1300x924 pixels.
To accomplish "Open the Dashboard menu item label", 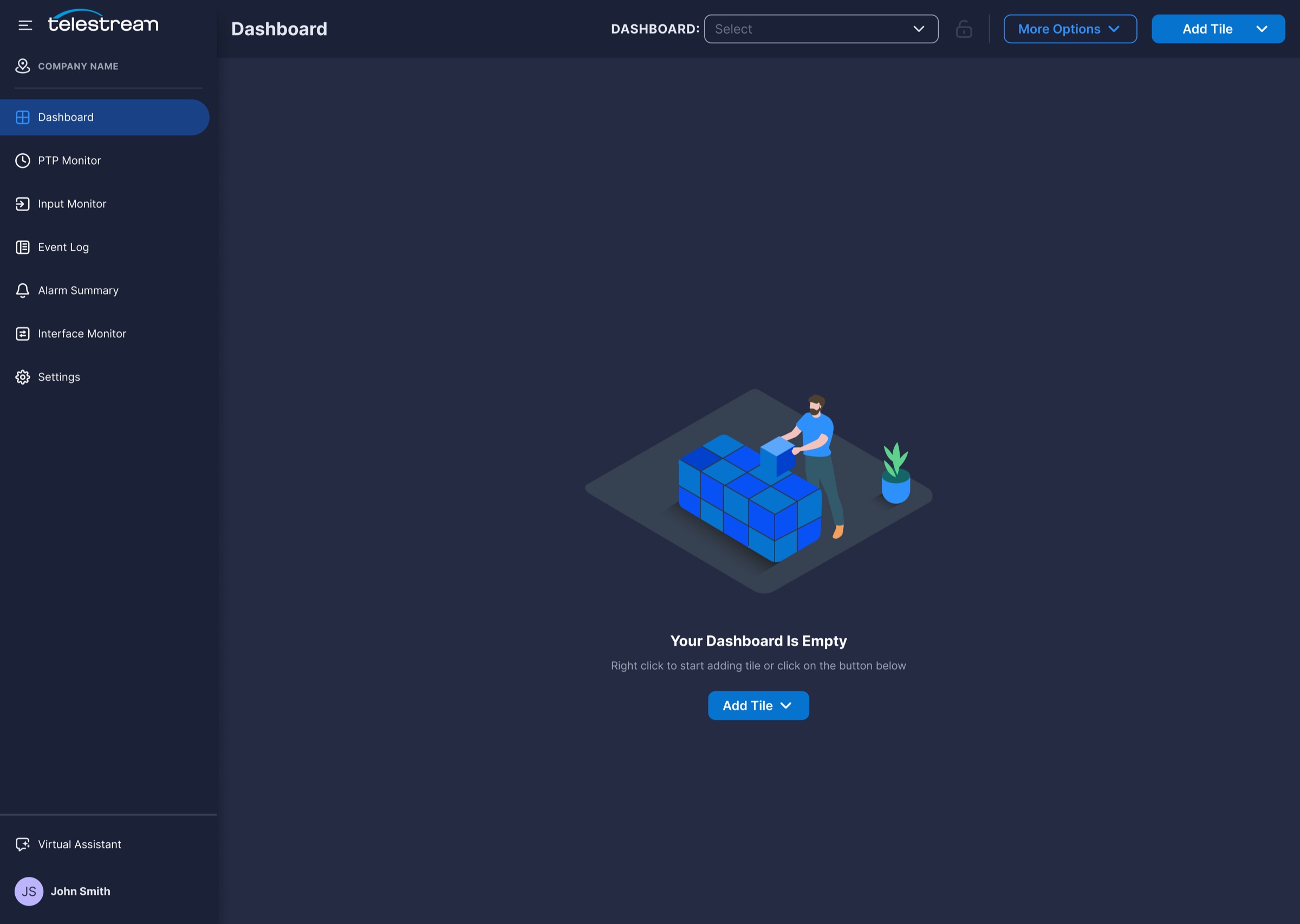I will tap(66, 117).
